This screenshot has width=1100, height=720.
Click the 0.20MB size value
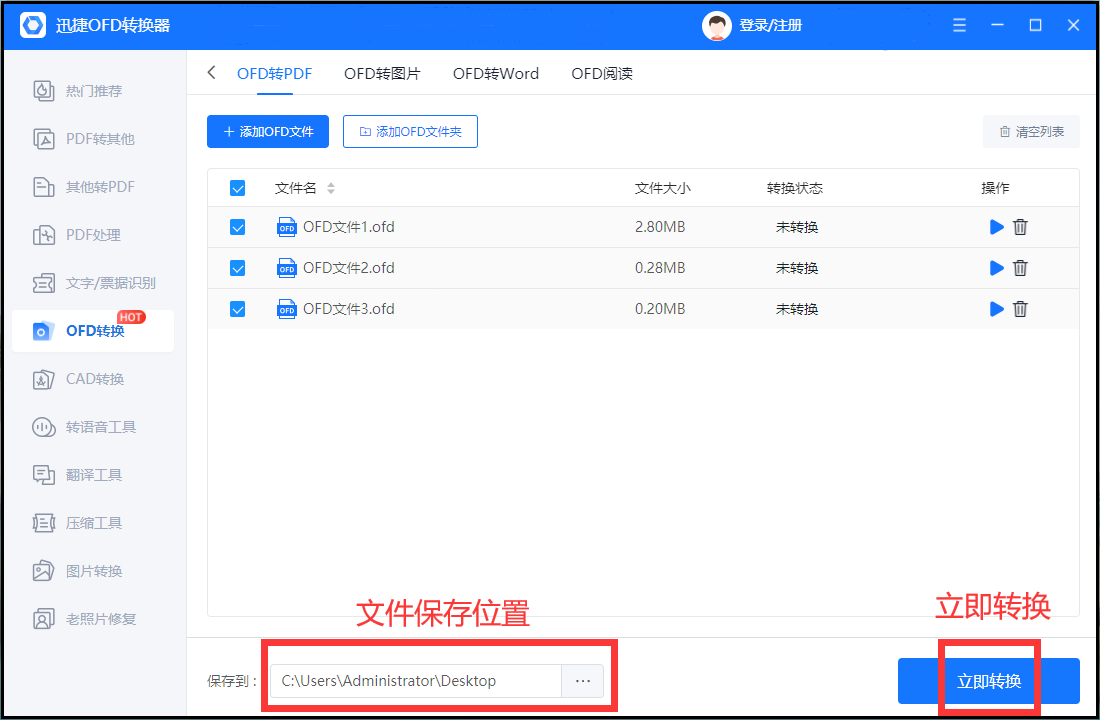[660, 309]
